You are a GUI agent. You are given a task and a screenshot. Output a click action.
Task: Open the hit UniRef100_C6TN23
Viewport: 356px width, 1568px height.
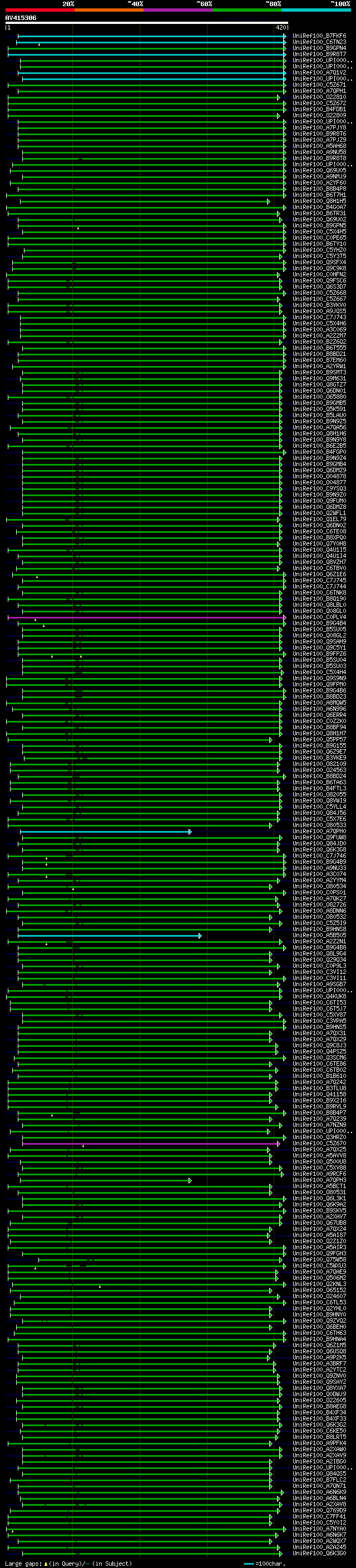tap(319, 42)
